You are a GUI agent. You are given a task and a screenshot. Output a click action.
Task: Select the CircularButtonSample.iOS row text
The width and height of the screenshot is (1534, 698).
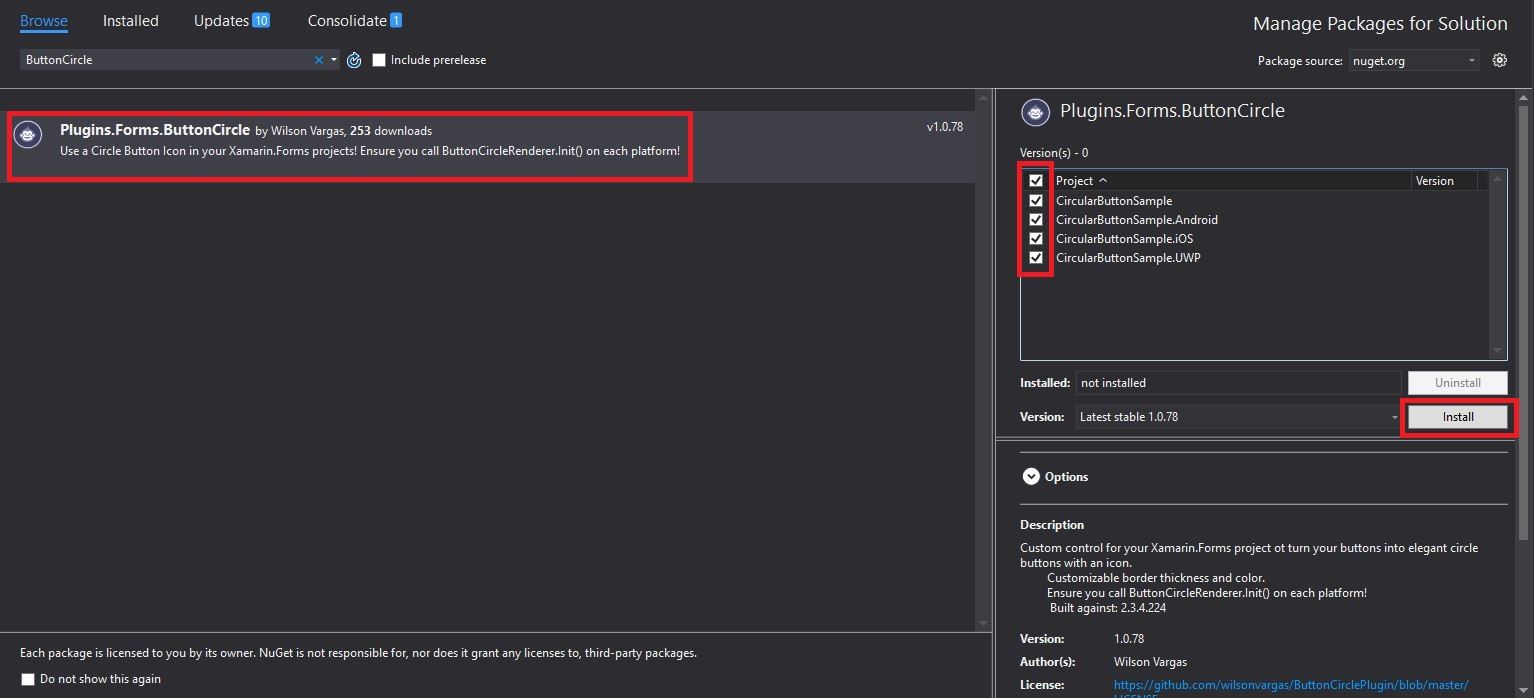1124,239
